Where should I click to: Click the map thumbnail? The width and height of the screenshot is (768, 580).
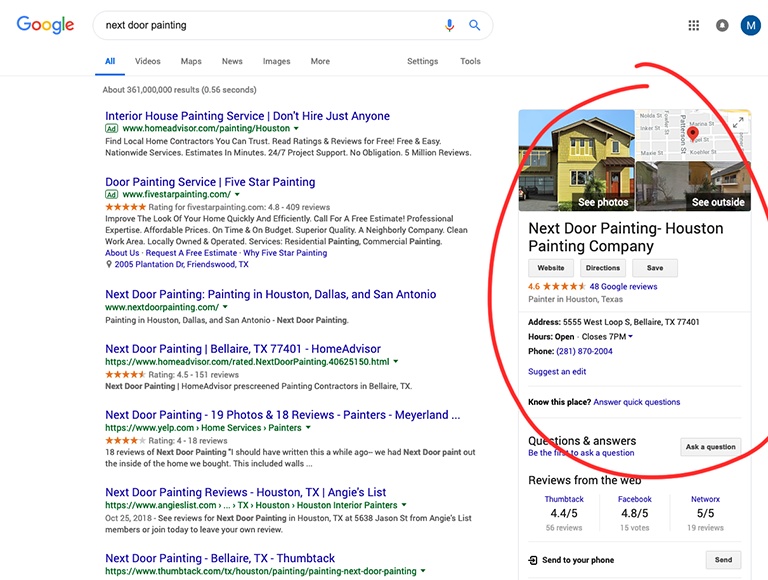pos(693,135)
